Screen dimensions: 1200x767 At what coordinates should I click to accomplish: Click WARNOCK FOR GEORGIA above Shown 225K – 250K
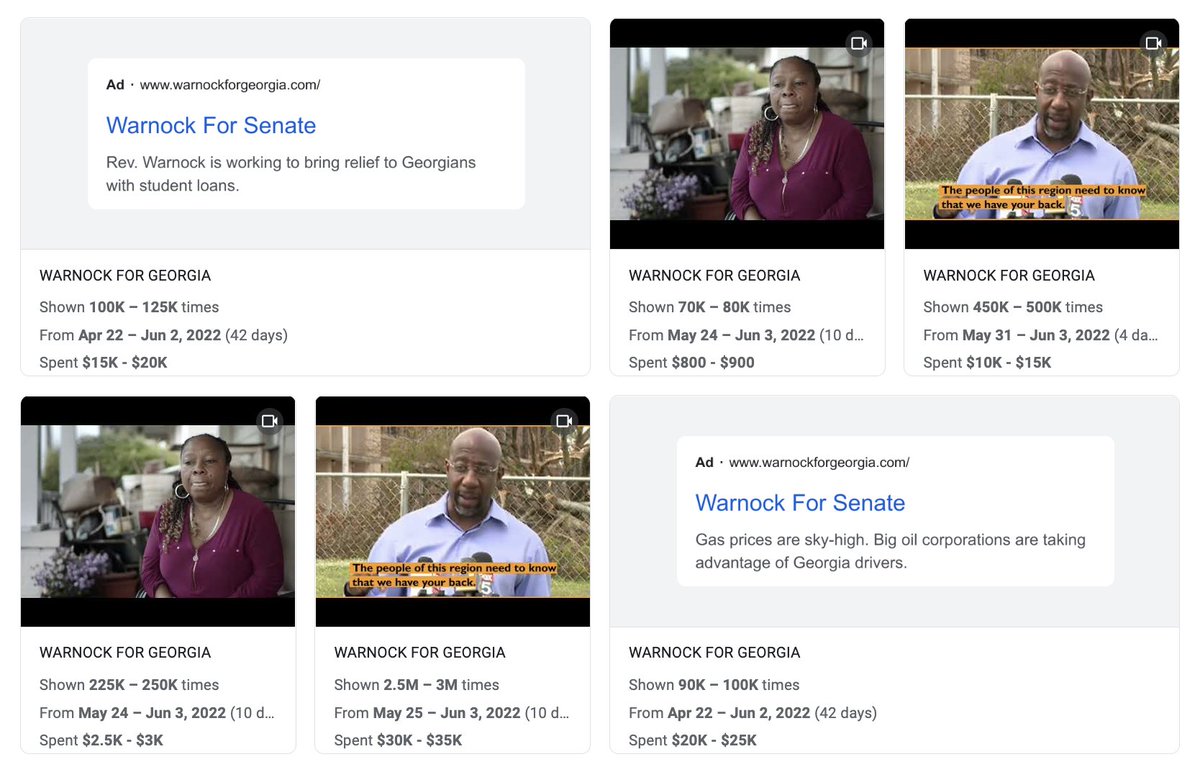pyautogui.click(x=125, y=652)
